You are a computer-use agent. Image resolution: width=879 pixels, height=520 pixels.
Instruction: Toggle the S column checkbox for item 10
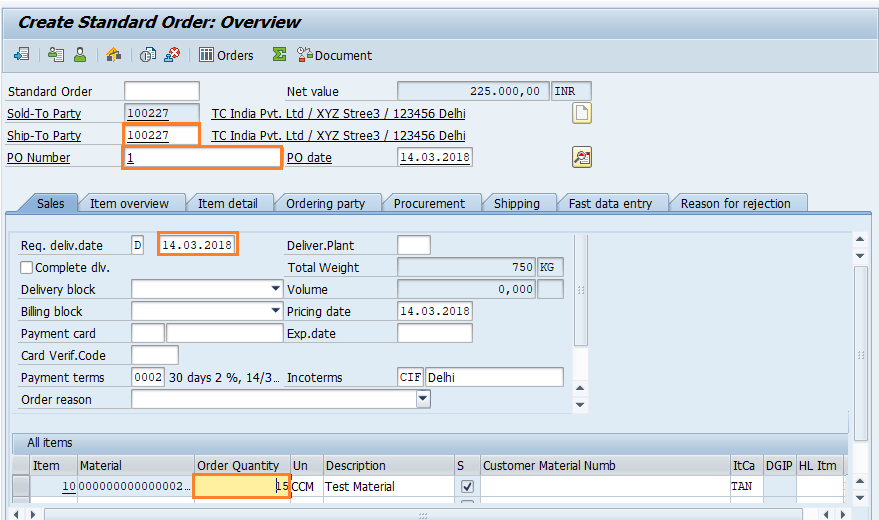coord(466,487)
